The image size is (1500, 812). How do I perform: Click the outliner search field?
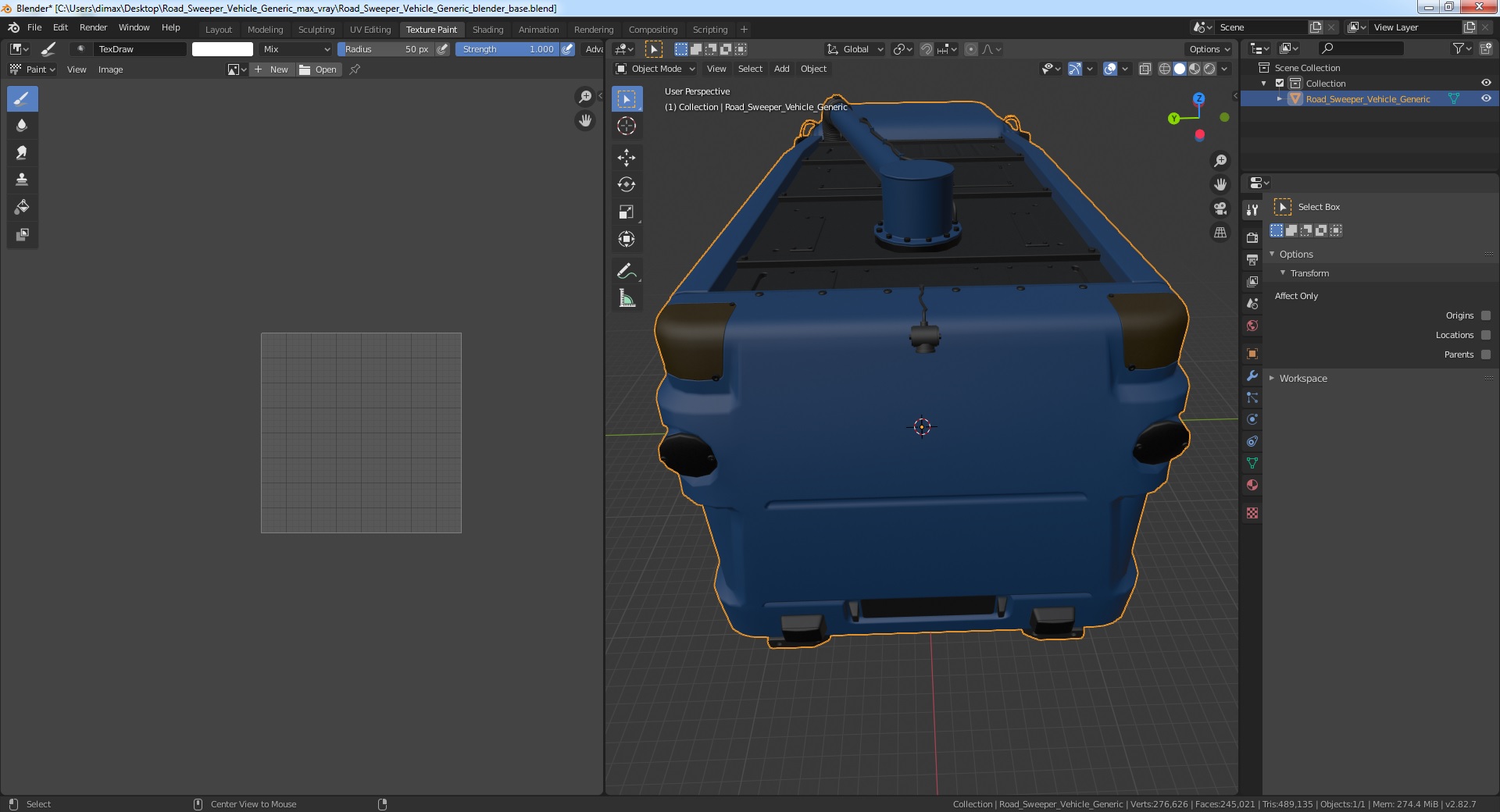click(1361, 48)
